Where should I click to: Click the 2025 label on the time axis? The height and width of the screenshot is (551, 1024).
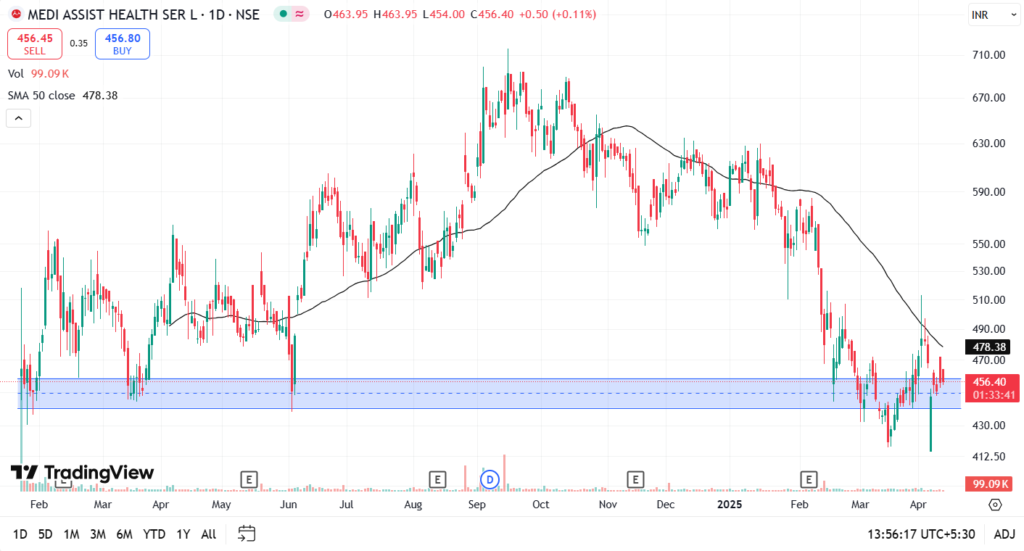(729, 505)
